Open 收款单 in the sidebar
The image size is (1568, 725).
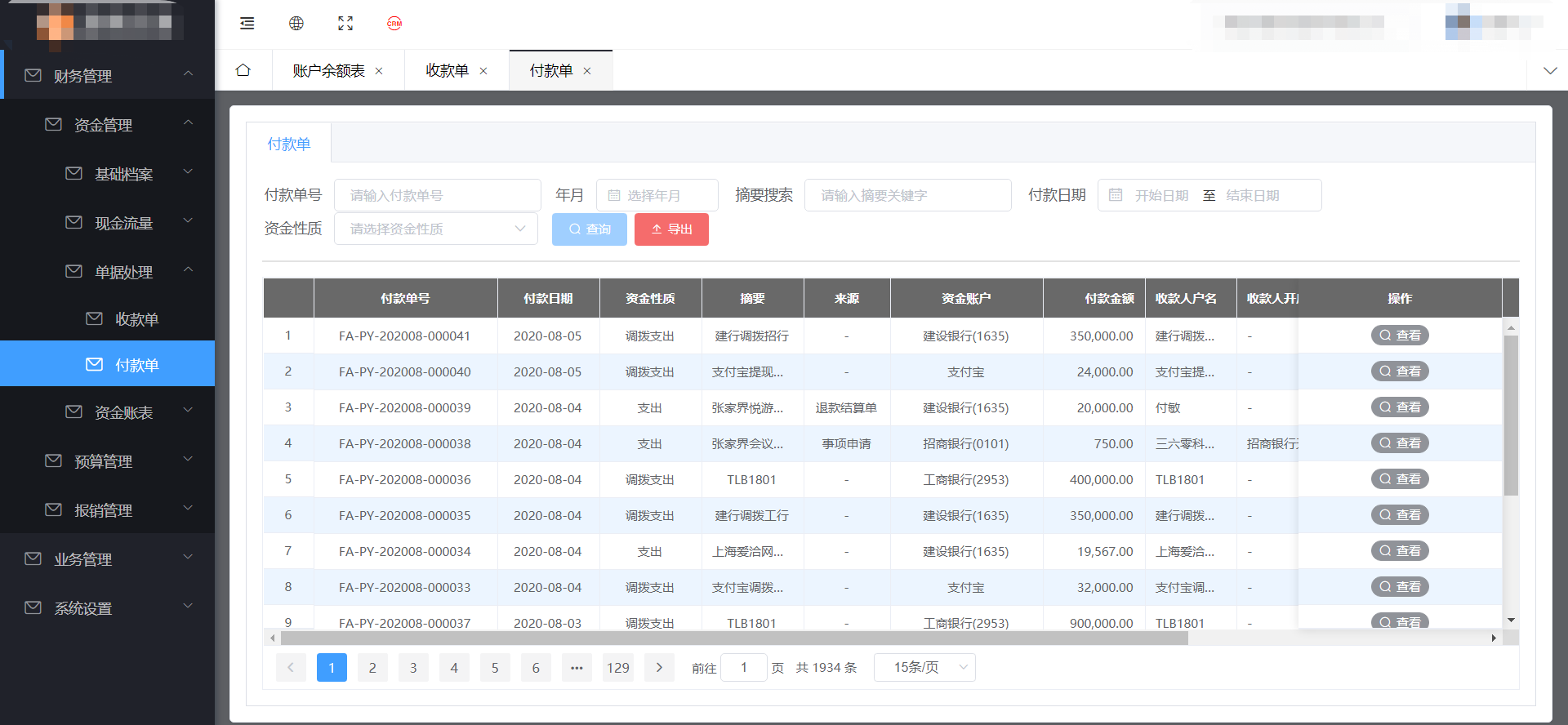point(136,319)
